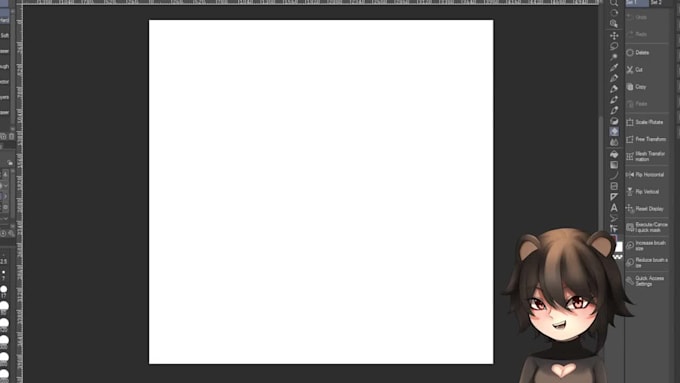Select the Lasso selection tool

(614, 46)
